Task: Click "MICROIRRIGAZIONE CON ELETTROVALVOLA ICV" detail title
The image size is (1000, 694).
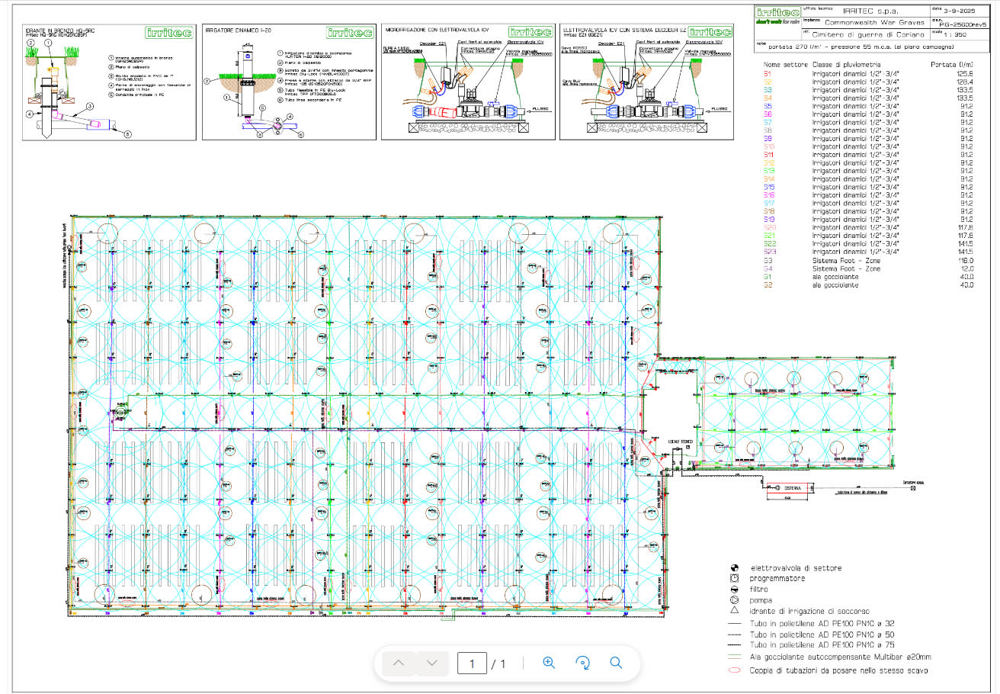Action: click(x=436, y=30)
